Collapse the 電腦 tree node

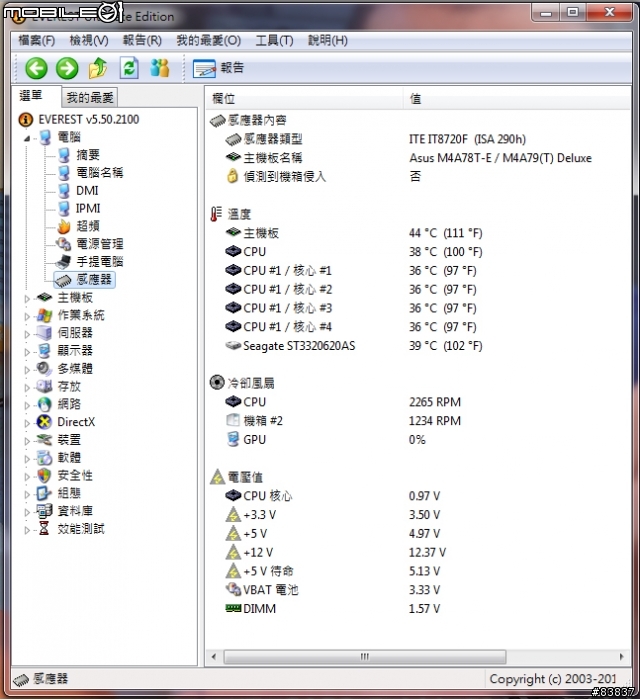(27, 138)
